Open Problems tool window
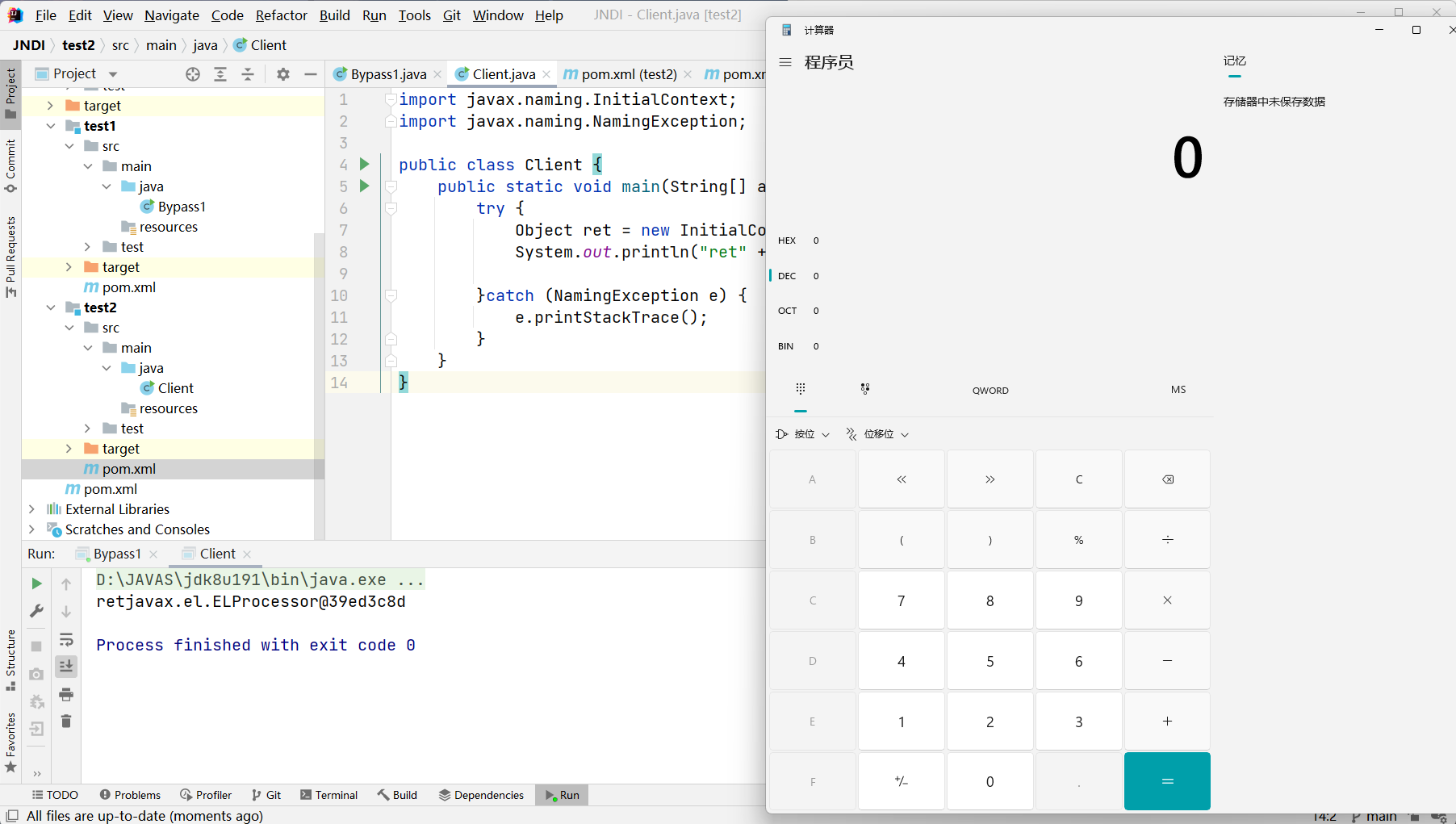The image size is (1456, 824). 130,795
